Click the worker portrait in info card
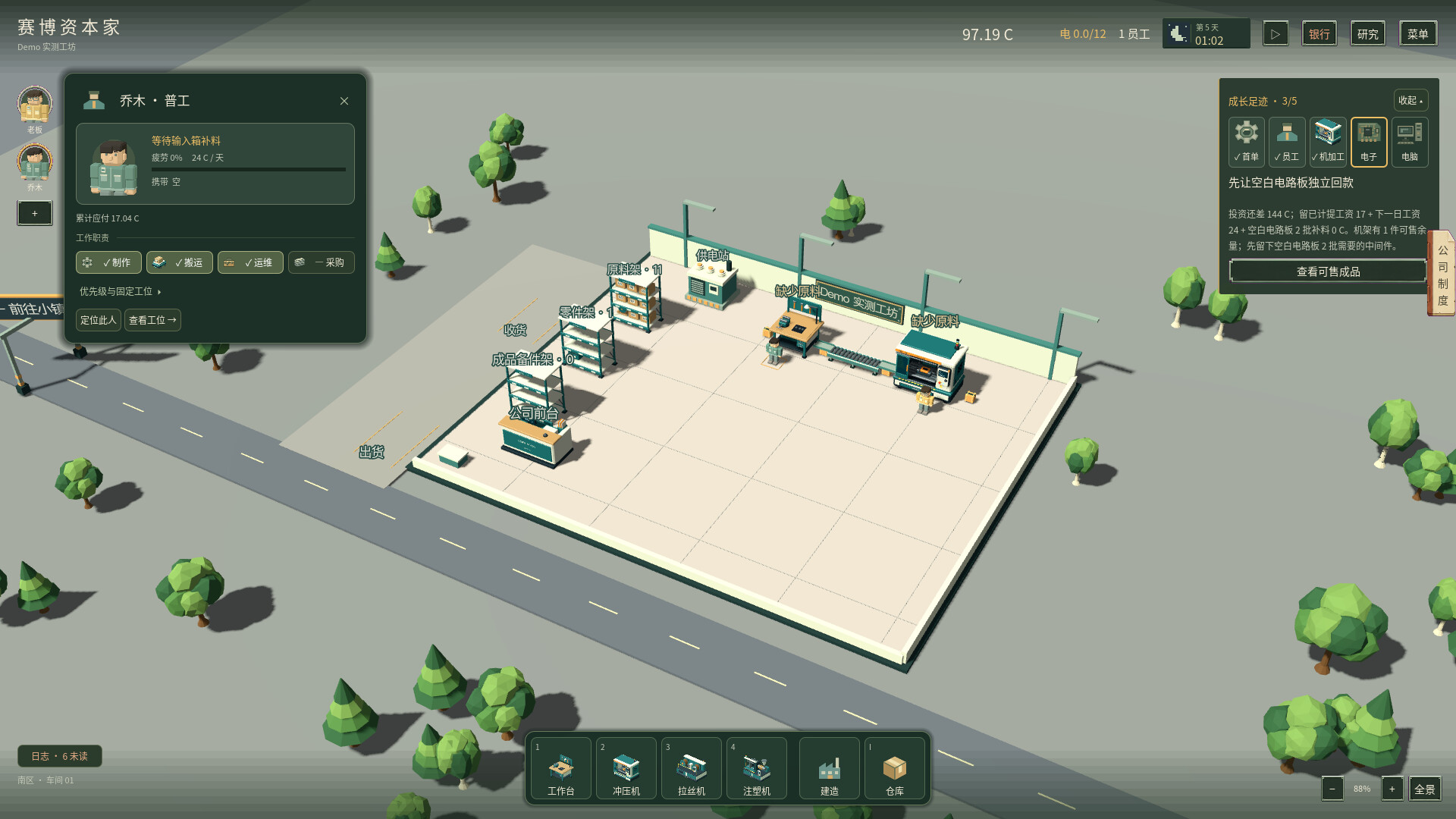This screenshot has height=819, width=1456. [x=113, y=167]
